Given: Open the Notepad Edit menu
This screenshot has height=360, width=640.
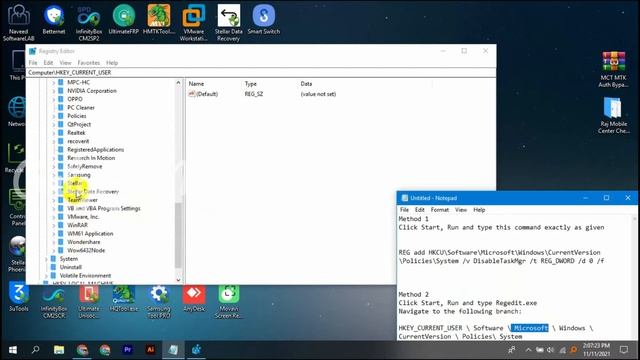Looking at the screenshot, I should click(420, 210).
